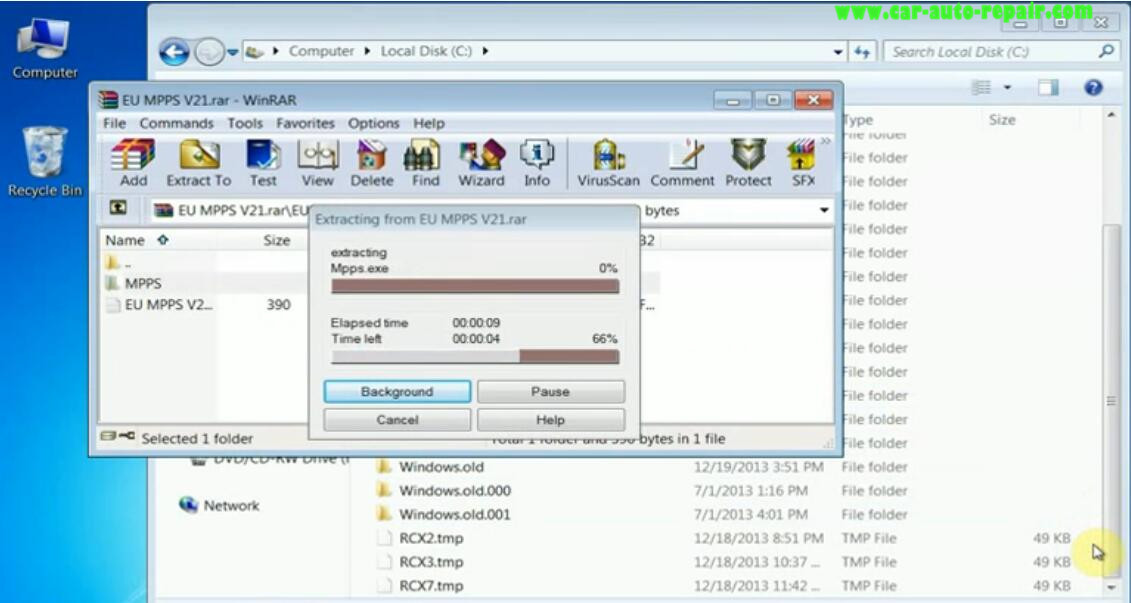Viewport: 1131px width, 603px height.
Task: Expand the Local Disk (C:) breadcrumb arrow
Action: 485,51
